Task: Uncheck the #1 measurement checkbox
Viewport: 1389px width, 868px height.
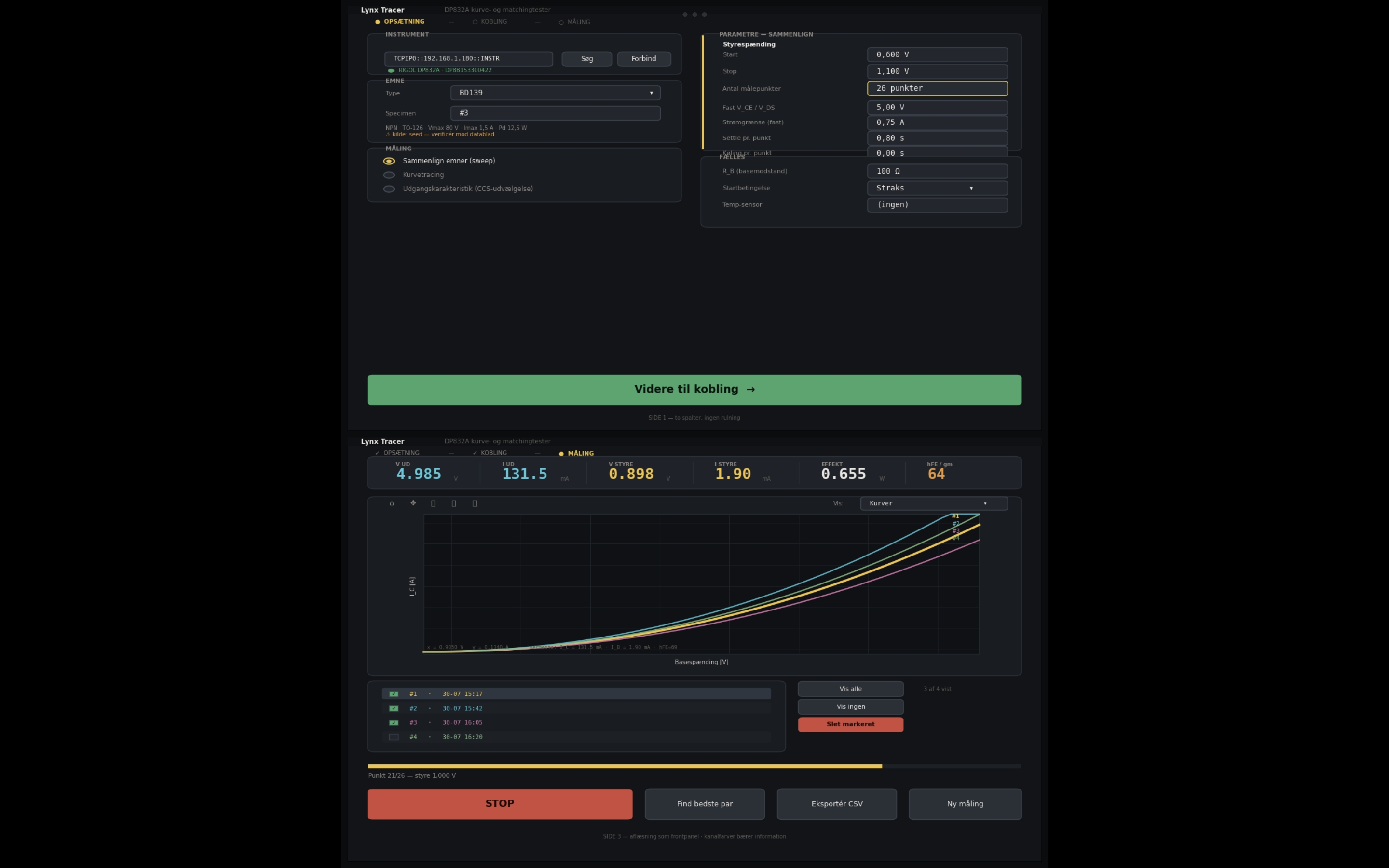Action: coord(394,694)
